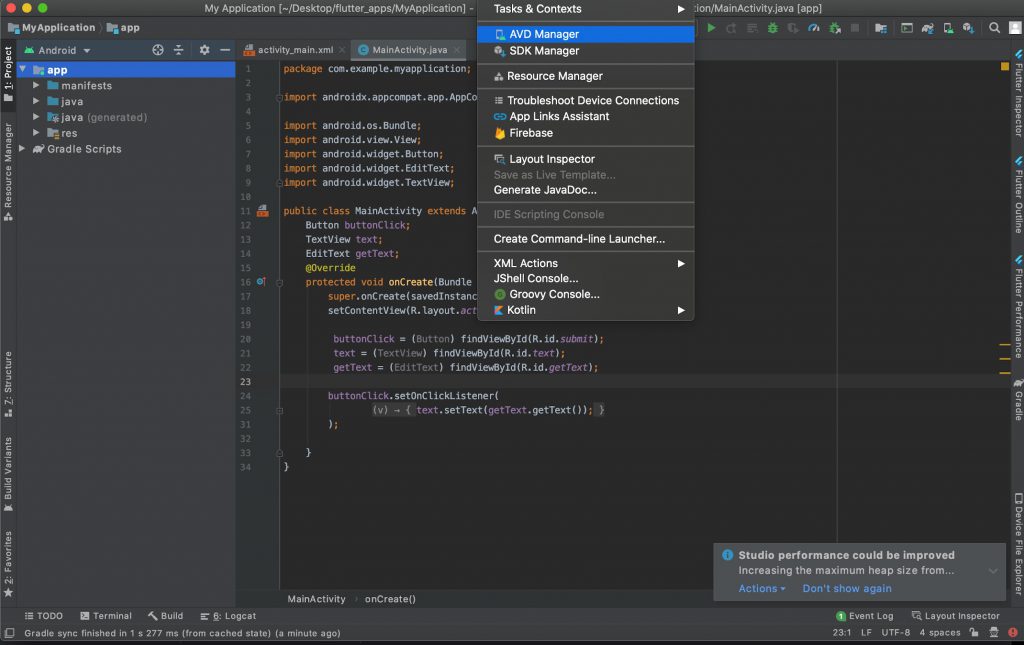Select SDK Manager menu entry
Viewport: 1024px width, 645px height.
click(586, 51)
